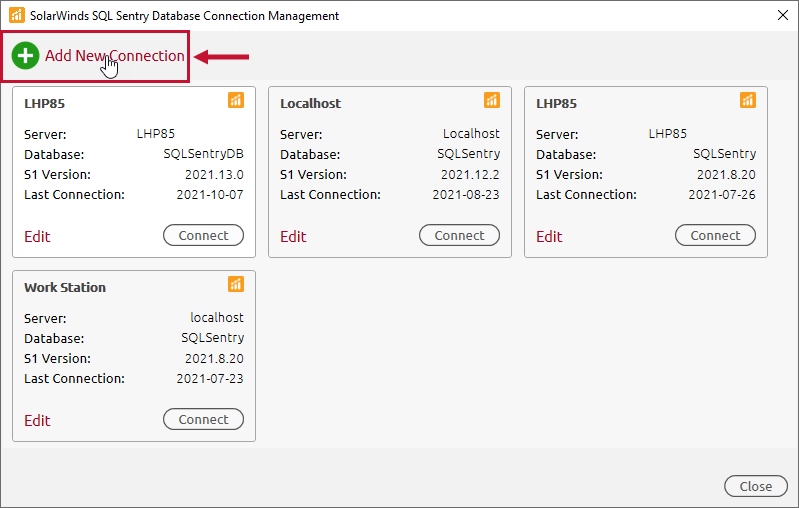Select the S1 version 2021.12.2 value
This screenshot has width=799, height=508.
pos(470,175)
